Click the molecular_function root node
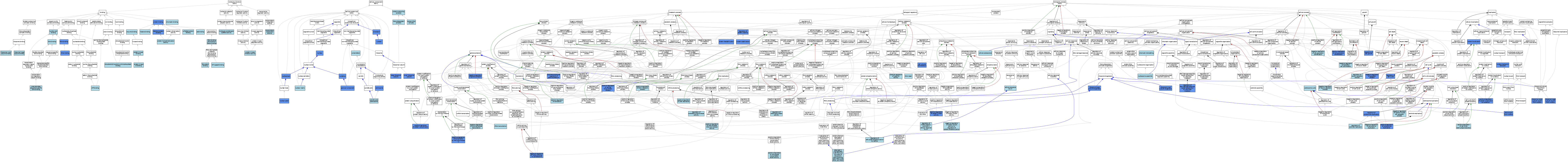This screenshot has height=162, width=1568. coord(235,3)
